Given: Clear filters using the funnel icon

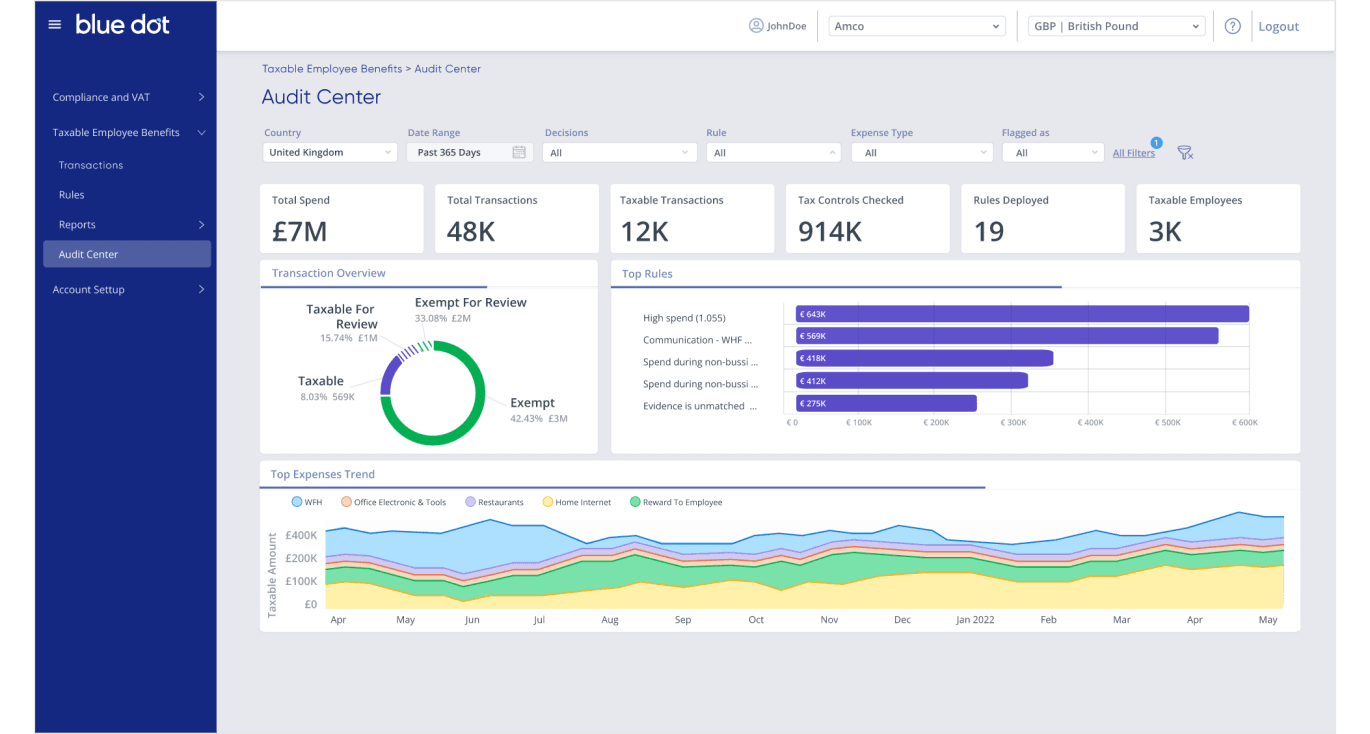Looking at the screenshot, I should tap(1185, 153).
